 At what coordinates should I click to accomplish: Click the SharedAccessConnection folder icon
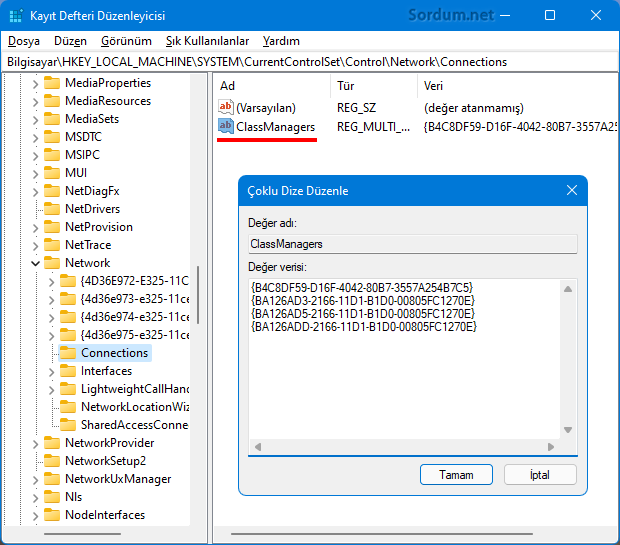point(68,425)
